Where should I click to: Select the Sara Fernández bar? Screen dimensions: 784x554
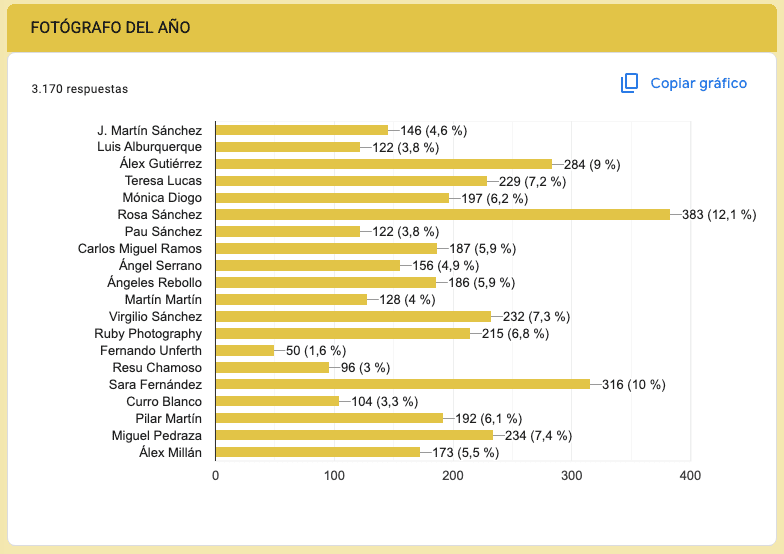(402, 385)
